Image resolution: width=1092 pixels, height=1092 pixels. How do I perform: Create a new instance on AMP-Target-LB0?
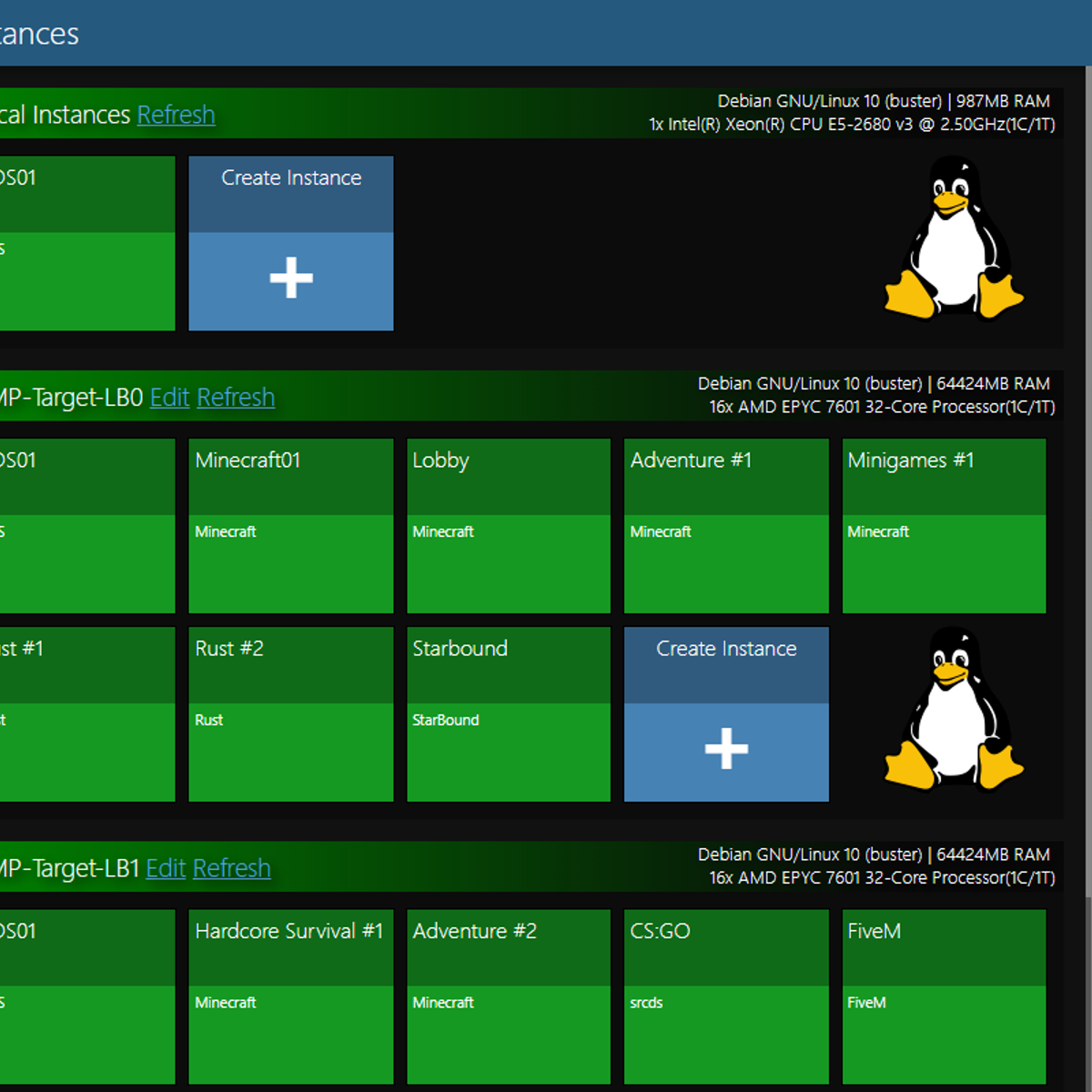click(x=726, y=714)
